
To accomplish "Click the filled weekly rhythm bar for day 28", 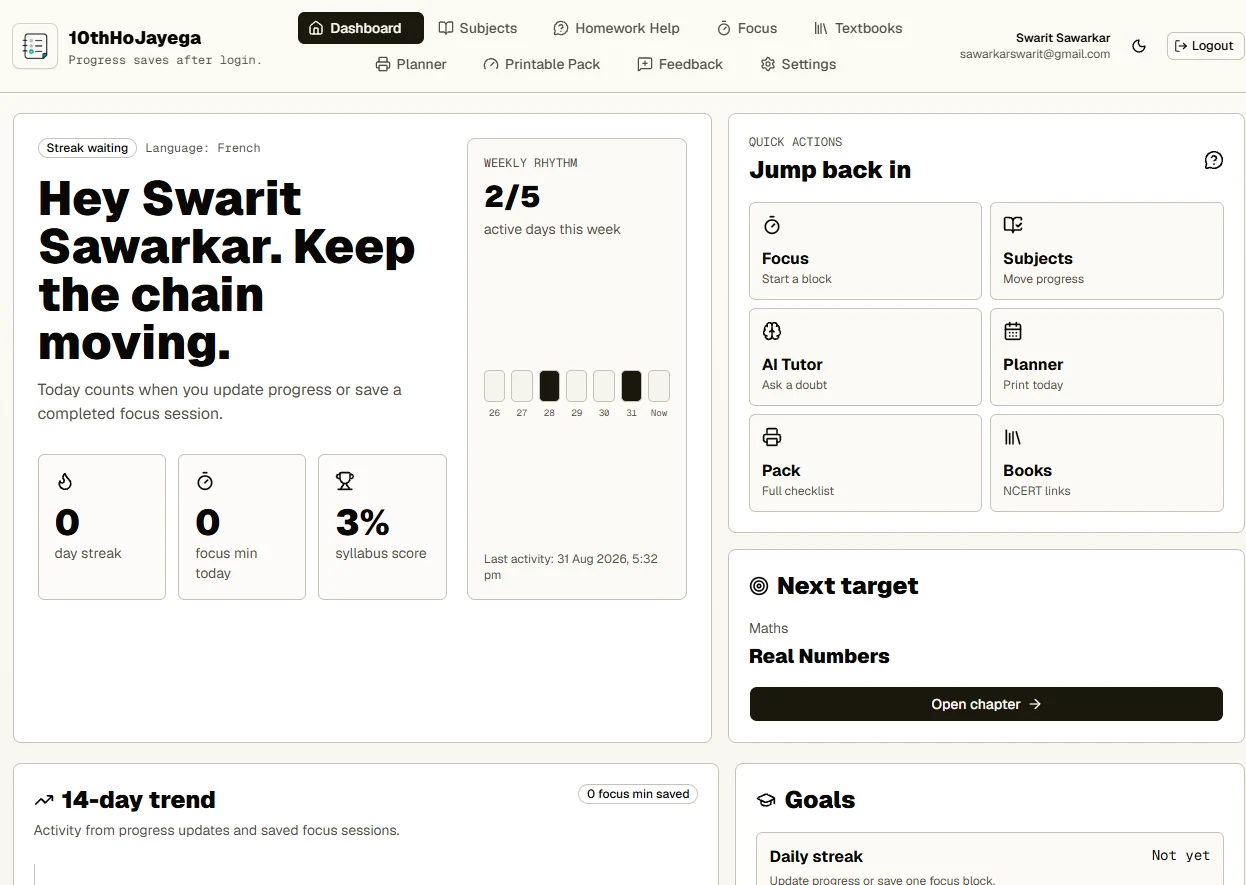I will click(549, 386).
